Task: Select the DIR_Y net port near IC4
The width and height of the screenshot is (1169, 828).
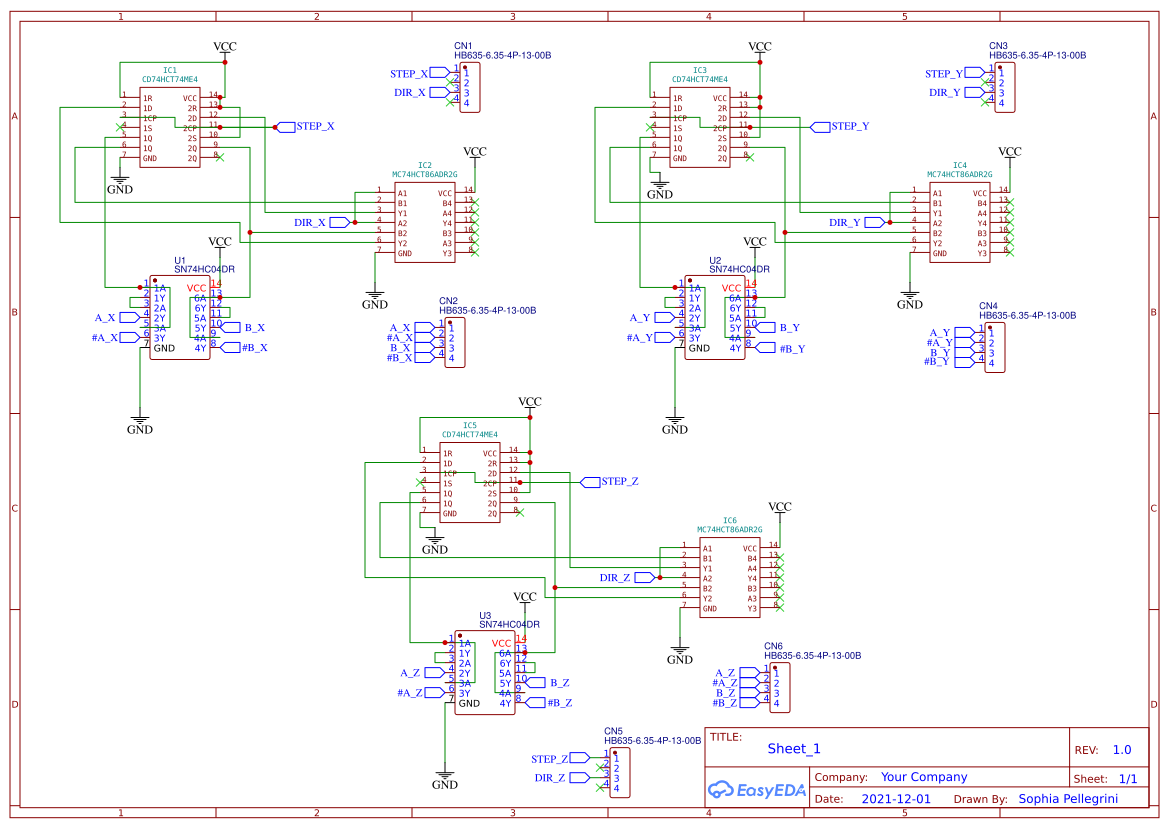Action: click(857, 222)
